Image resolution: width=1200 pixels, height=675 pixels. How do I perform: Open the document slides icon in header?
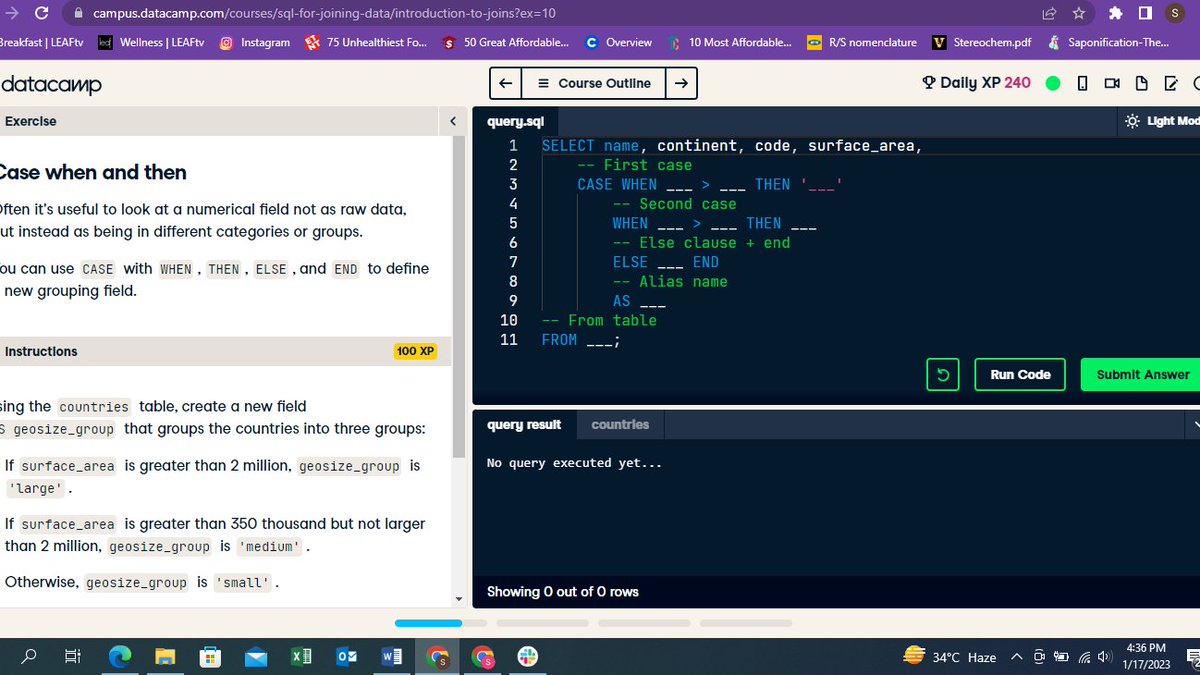tap(1141, 83)
